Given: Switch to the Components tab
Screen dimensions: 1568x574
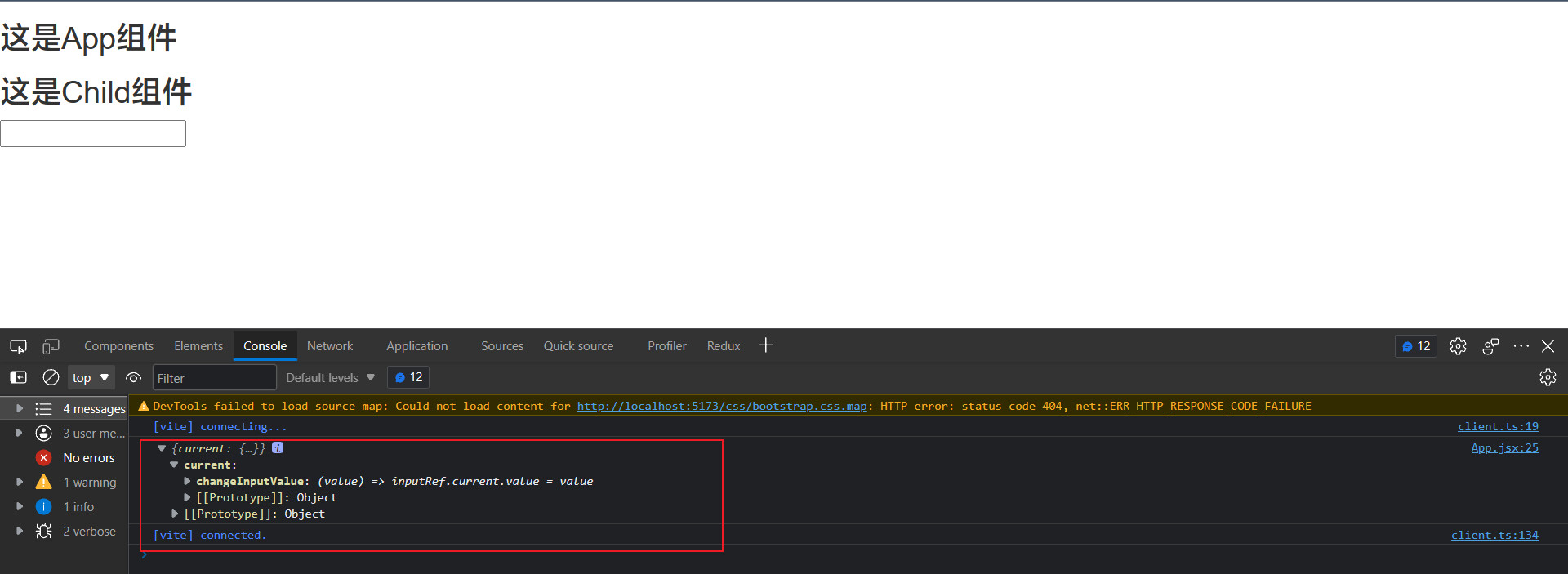Looking at the screenshot, I should point(118,346).
